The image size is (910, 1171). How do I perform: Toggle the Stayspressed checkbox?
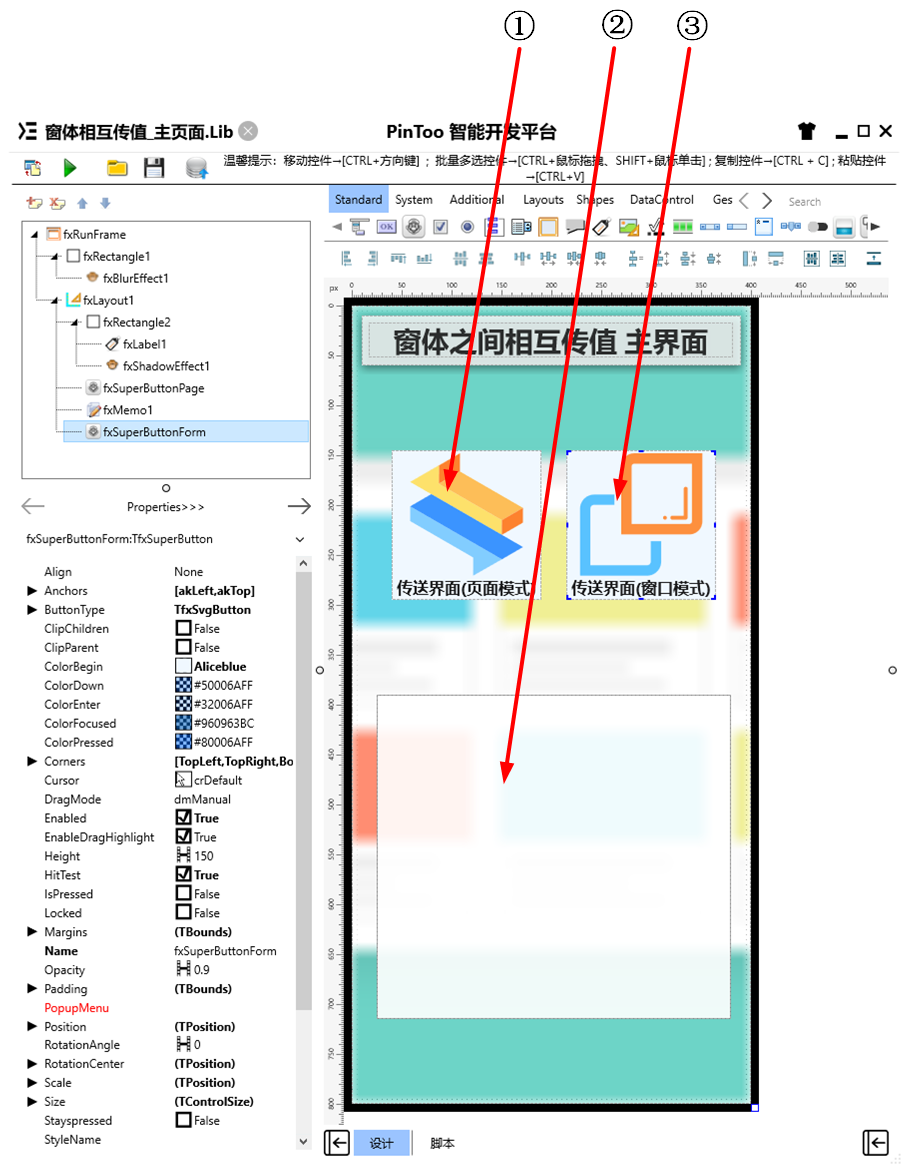(183, 1120)
